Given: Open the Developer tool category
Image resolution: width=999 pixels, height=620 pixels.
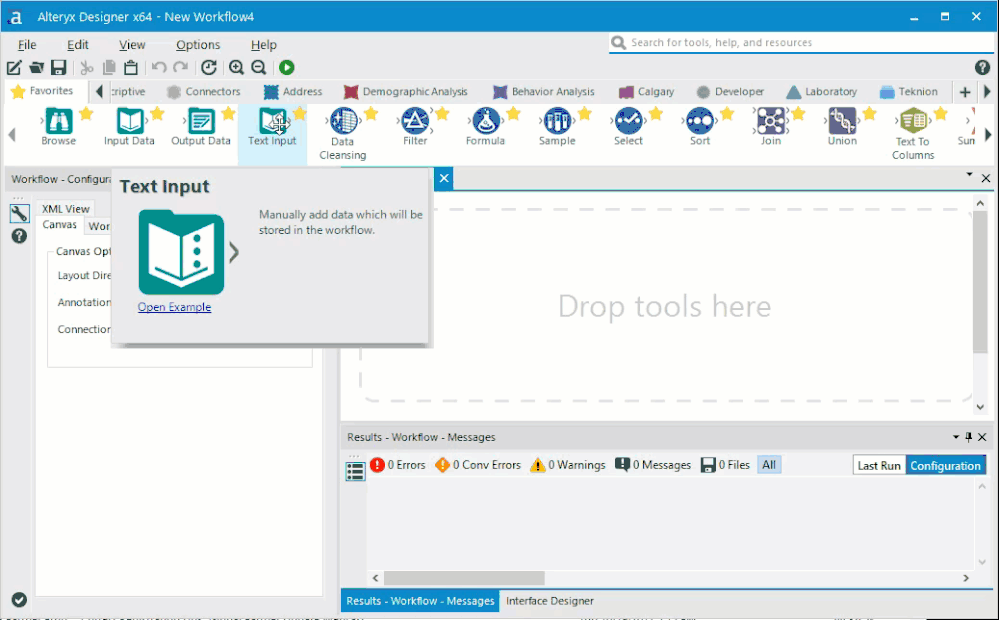Looking at the screenshot, I should (x=730, y=92).
